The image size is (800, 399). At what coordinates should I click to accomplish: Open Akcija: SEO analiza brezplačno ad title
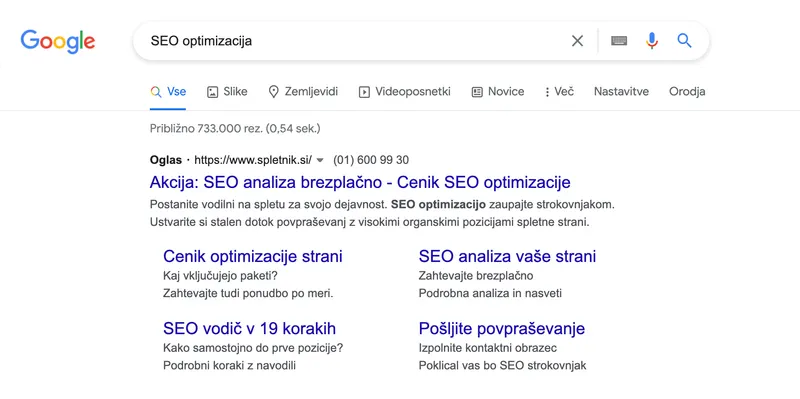point(360,182)
